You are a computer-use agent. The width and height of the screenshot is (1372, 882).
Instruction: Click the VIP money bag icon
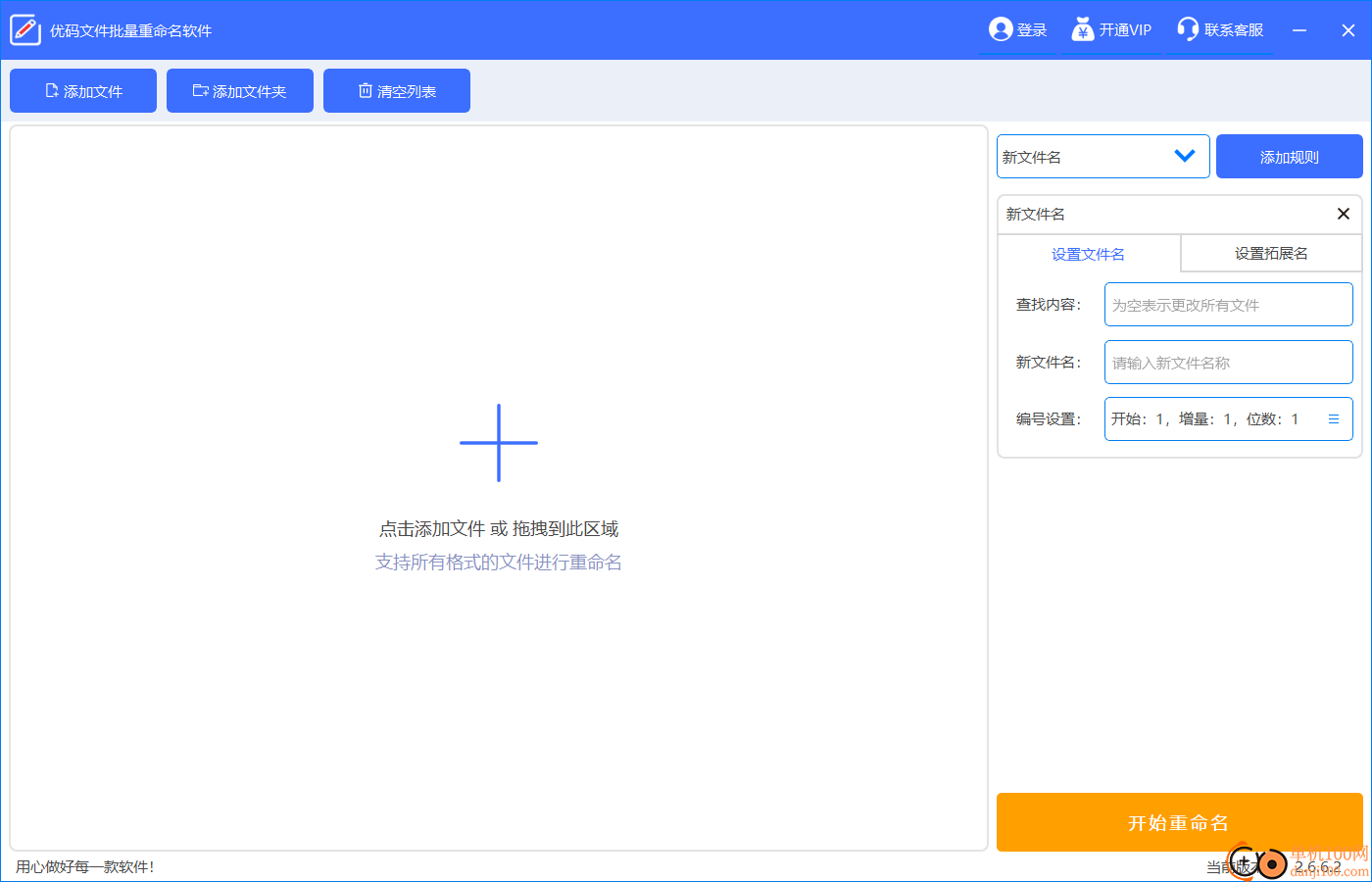1082,29
